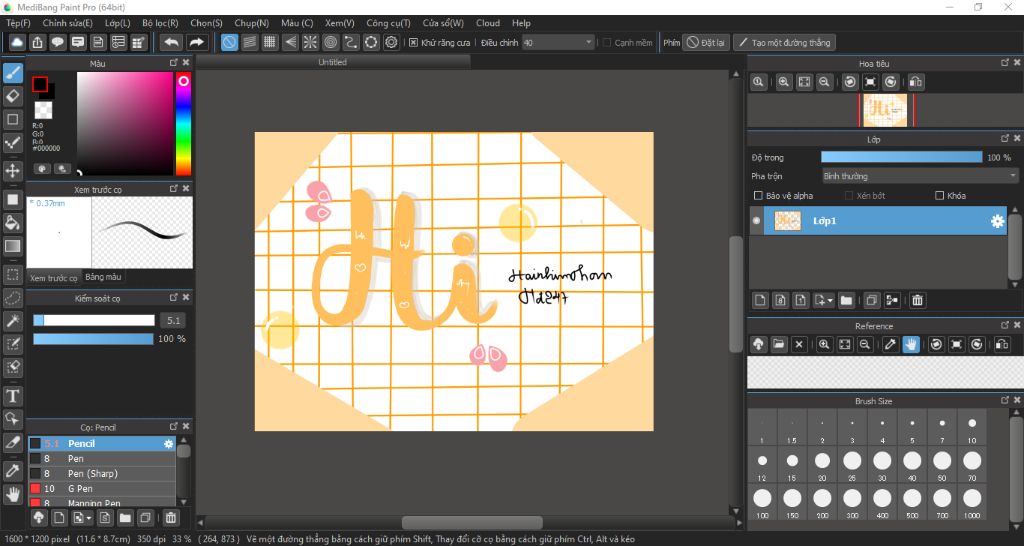This screenshot has width=1024, height=546.
Task: Float the Hoa tiêu navigator panel
Action: (x=1004, y=63)
